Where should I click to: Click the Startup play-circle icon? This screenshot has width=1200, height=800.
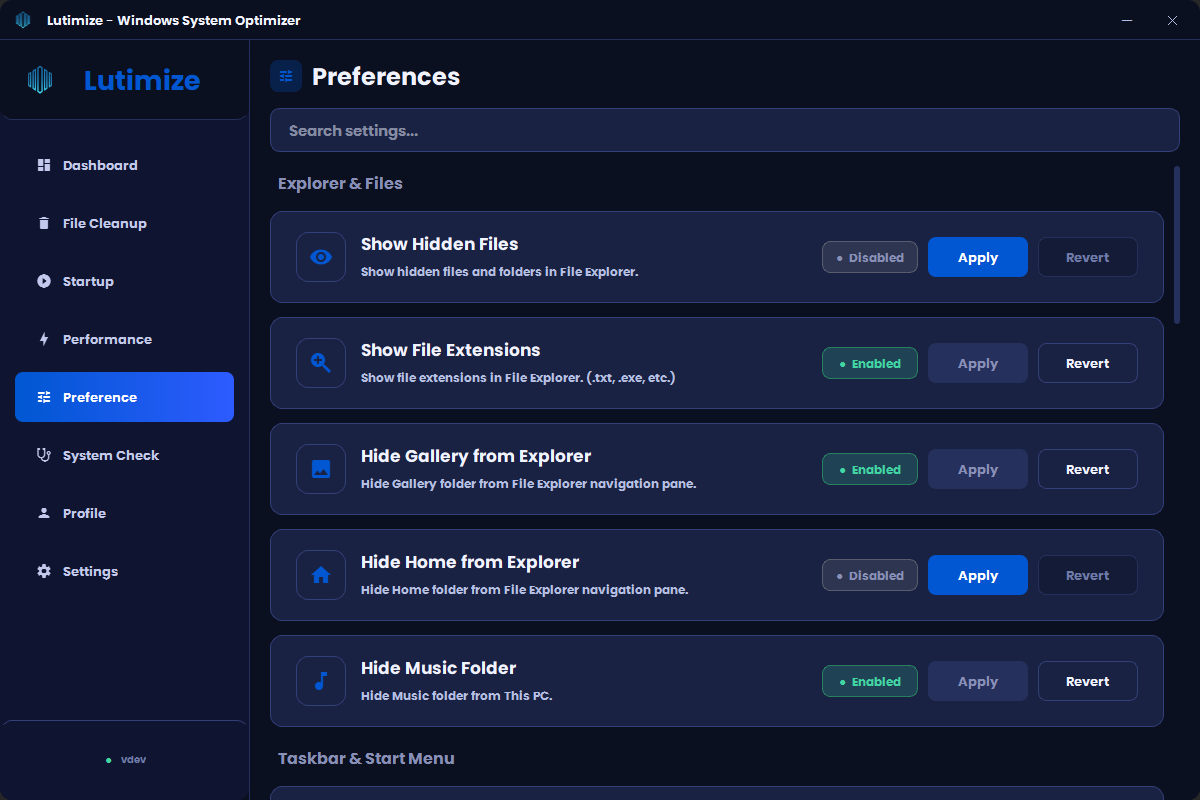pos(44,281)
